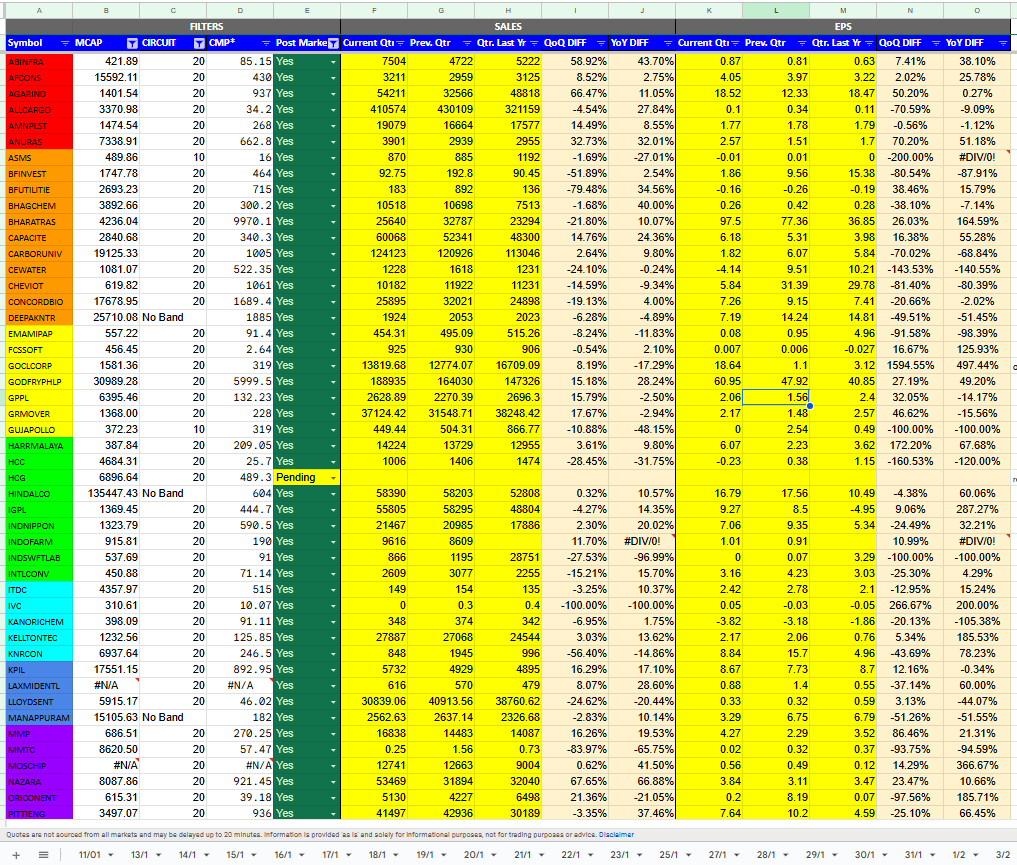The width and height of the screenshot is (1017, 865).
Task: Select the KPIL symbol cell
Action: [39, 670]
